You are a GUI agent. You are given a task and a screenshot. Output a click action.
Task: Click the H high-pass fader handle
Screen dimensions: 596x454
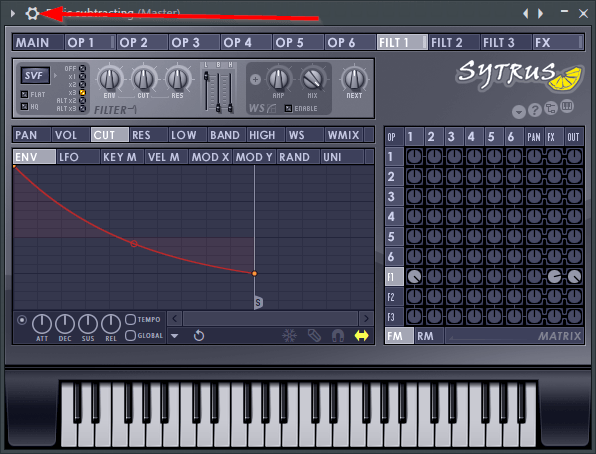230,108
